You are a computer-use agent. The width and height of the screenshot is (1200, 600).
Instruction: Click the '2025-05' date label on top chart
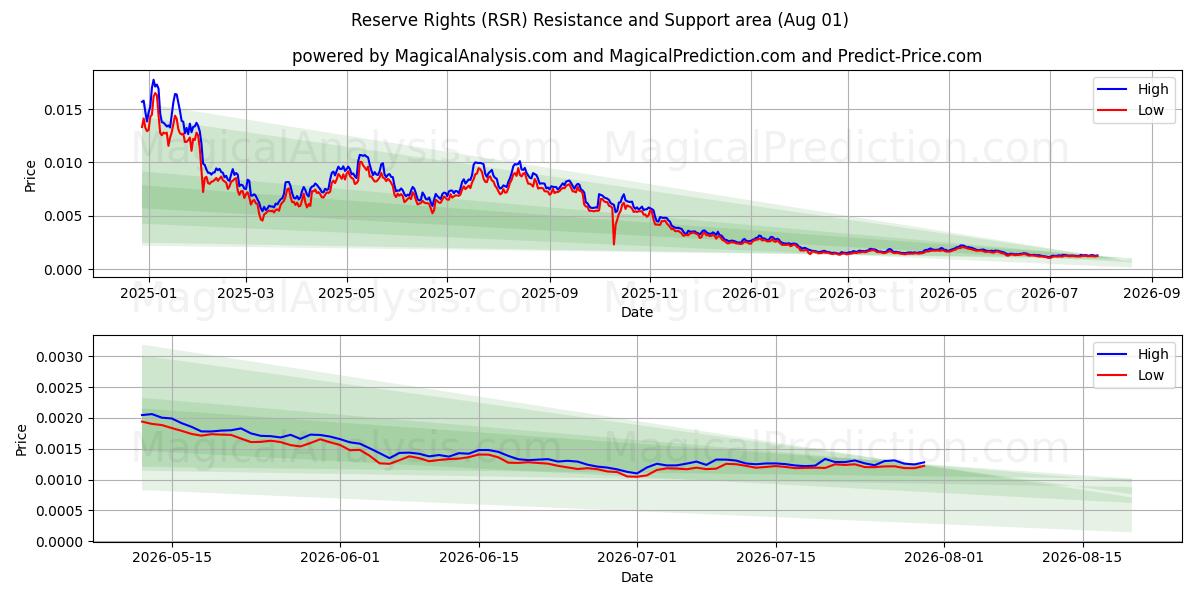347,293
